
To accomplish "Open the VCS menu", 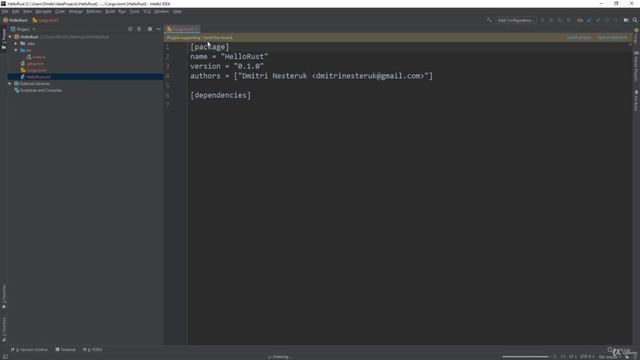I will click(147, 11).
